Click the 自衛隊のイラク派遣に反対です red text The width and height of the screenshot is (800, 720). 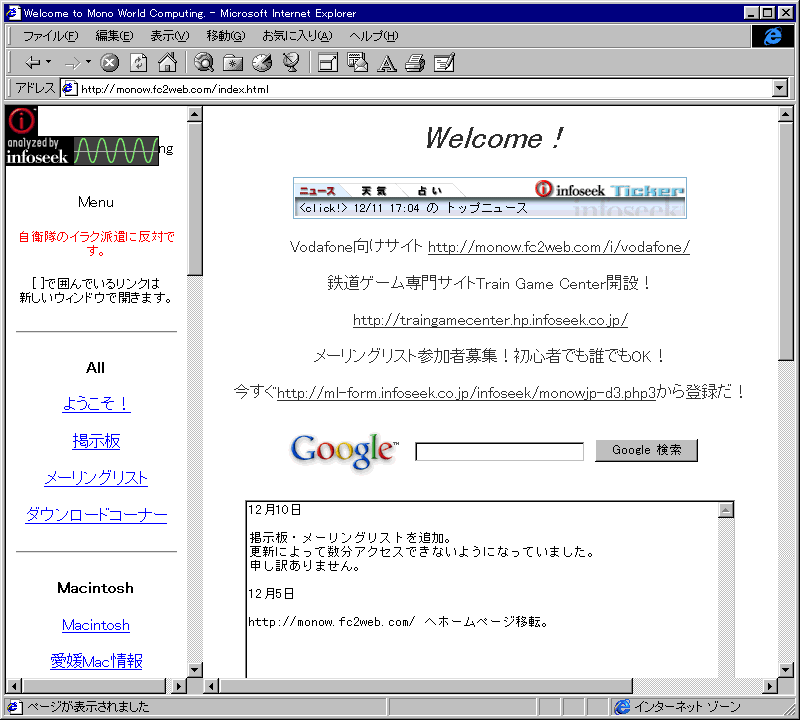click(96, 243)
